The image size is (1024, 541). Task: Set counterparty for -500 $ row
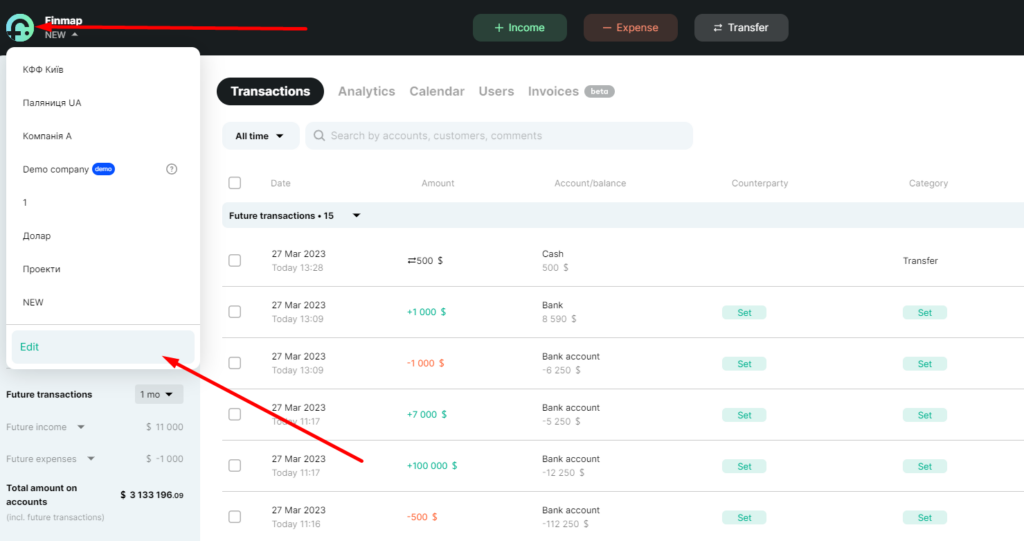744,517
